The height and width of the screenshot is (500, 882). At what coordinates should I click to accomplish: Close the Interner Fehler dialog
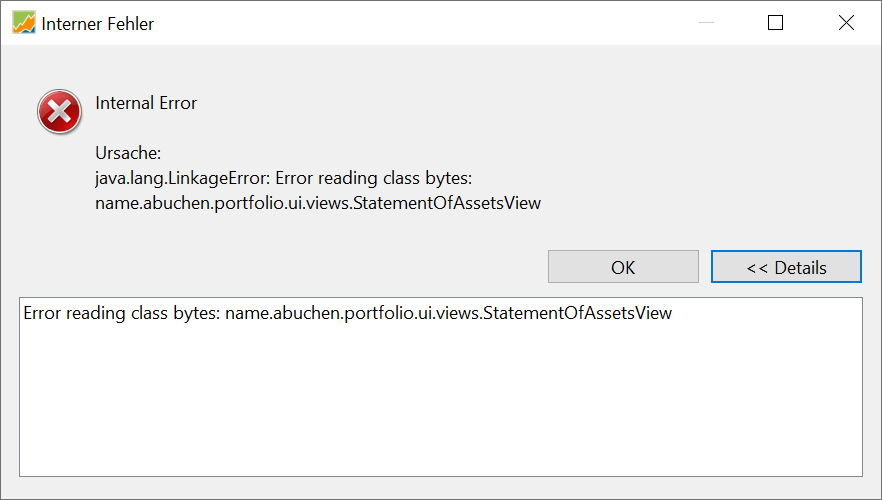(x=846, y=23)
